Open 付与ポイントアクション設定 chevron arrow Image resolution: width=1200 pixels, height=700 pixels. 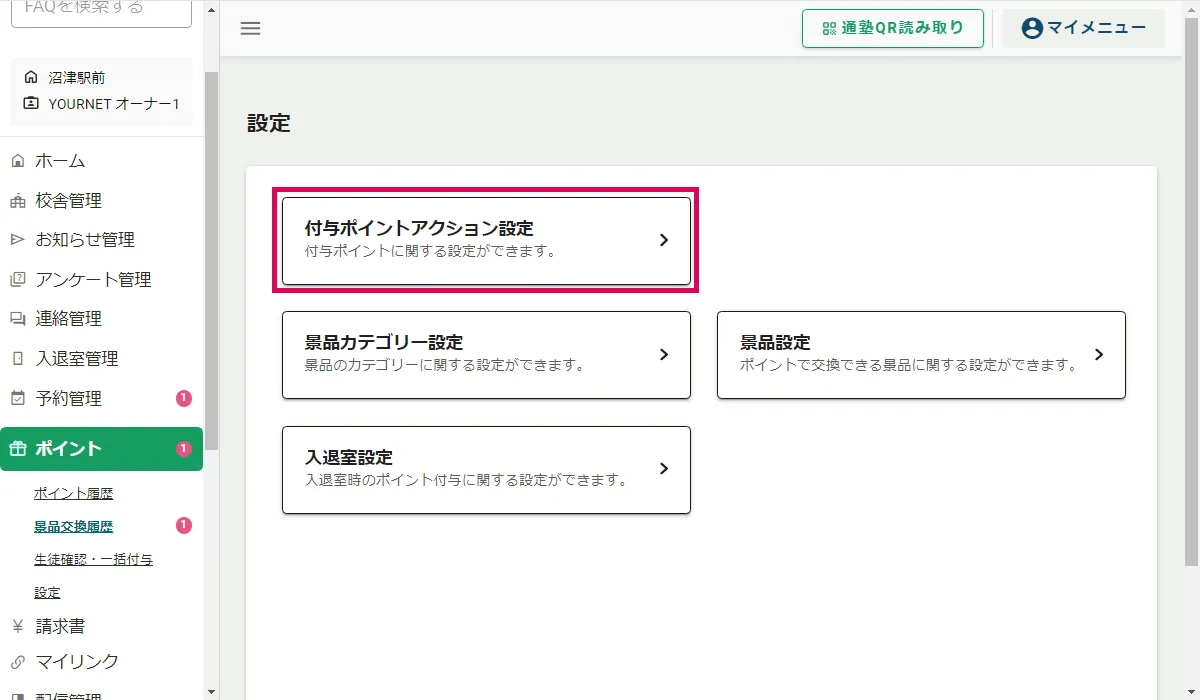[664, 241]
